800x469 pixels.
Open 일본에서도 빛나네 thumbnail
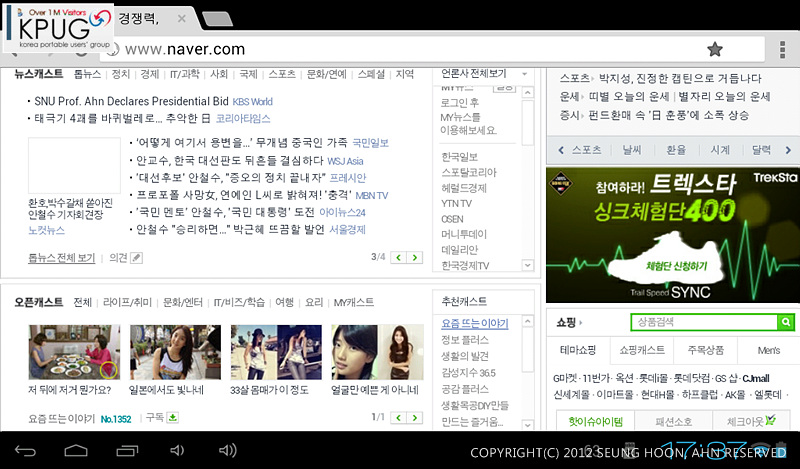[175, 352]
